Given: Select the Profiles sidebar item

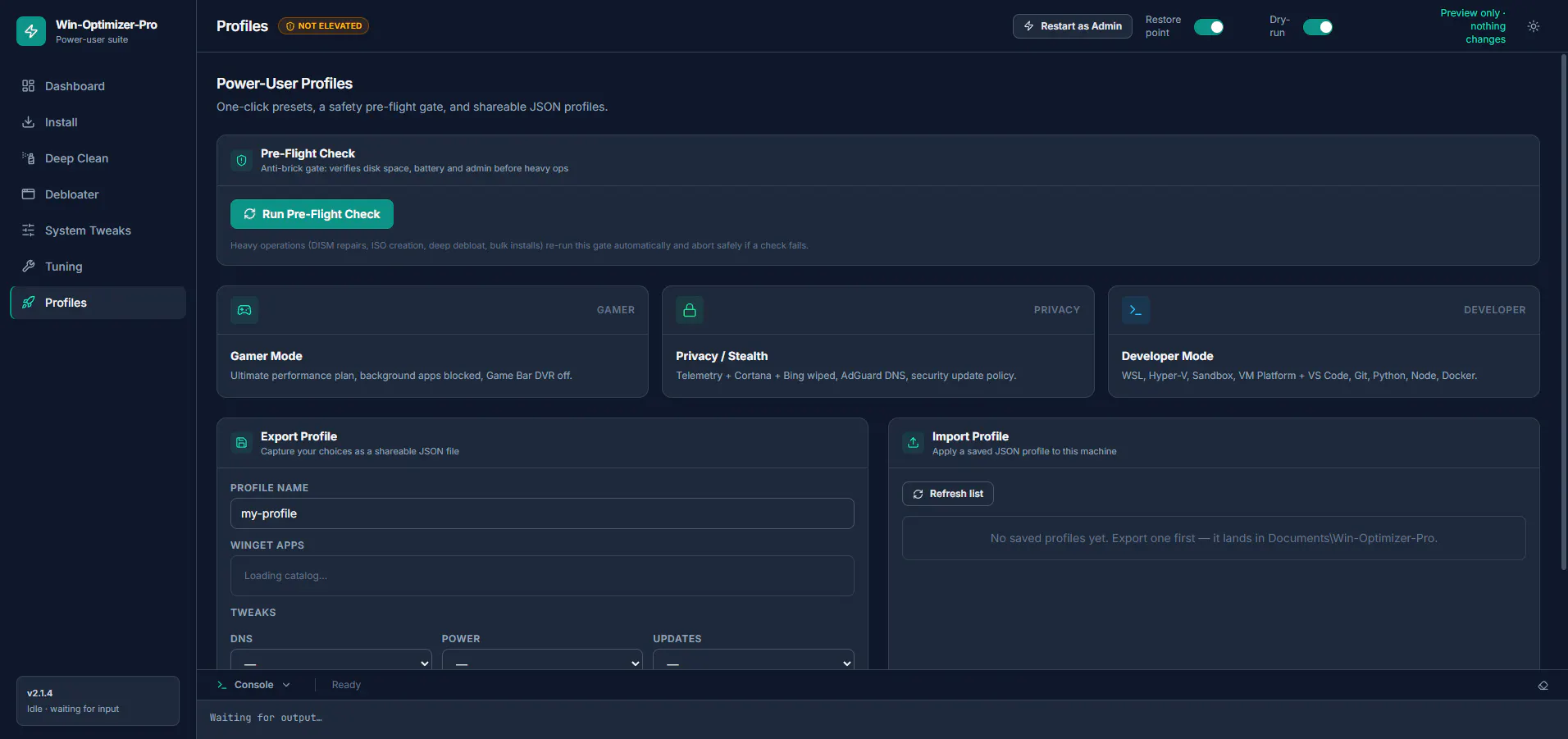Looking at the screenshot, I should tap(98, 303).
